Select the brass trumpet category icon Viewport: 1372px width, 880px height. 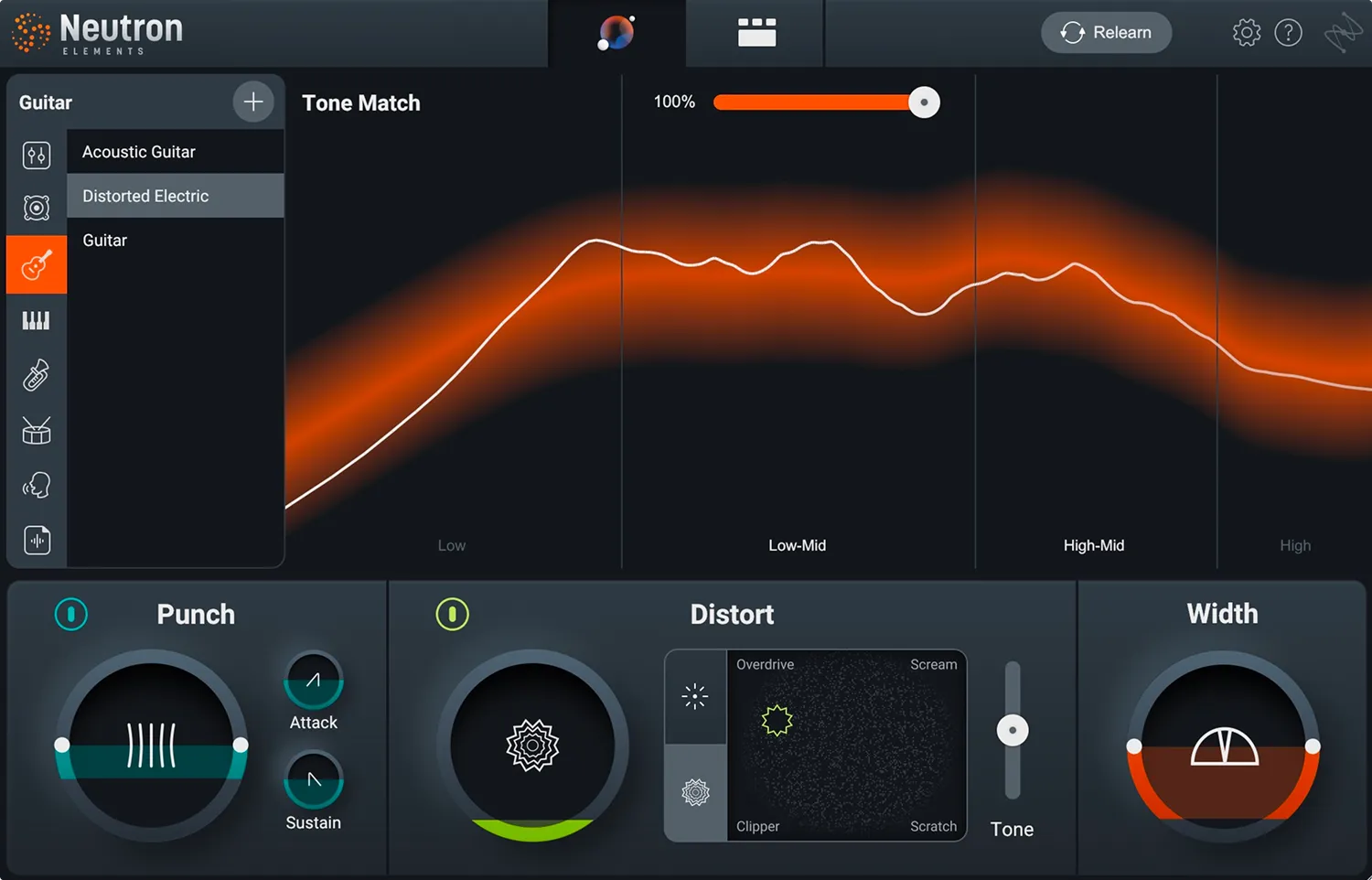[x=37, y=375]
